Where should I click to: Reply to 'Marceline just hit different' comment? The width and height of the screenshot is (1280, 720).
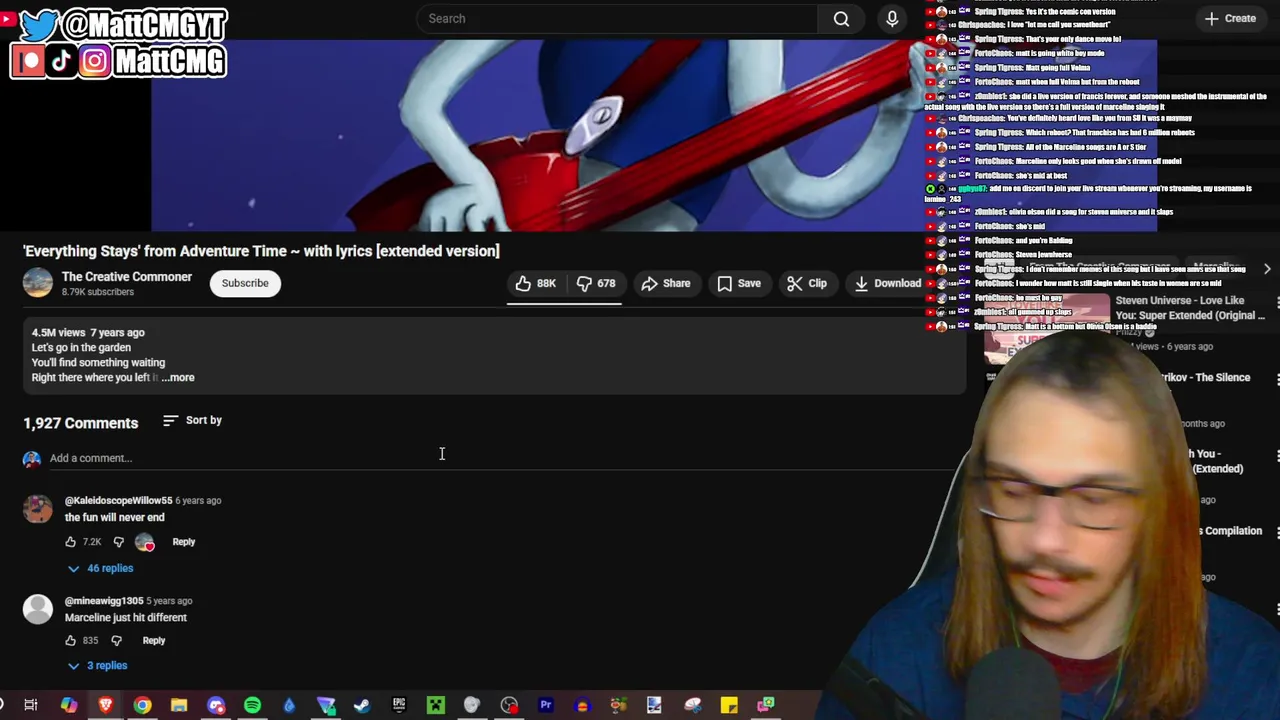coord(154,640)
